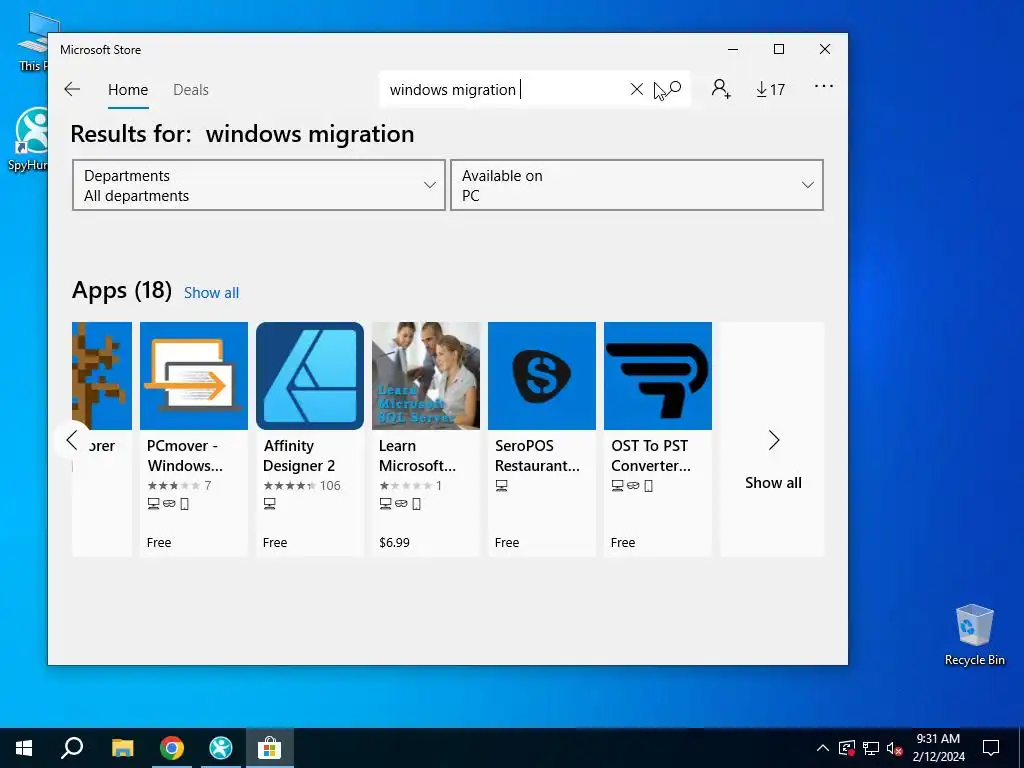1024x768 pixels.
Task: Click Show all link next to Apps (18)
Action: coord(212,293)
